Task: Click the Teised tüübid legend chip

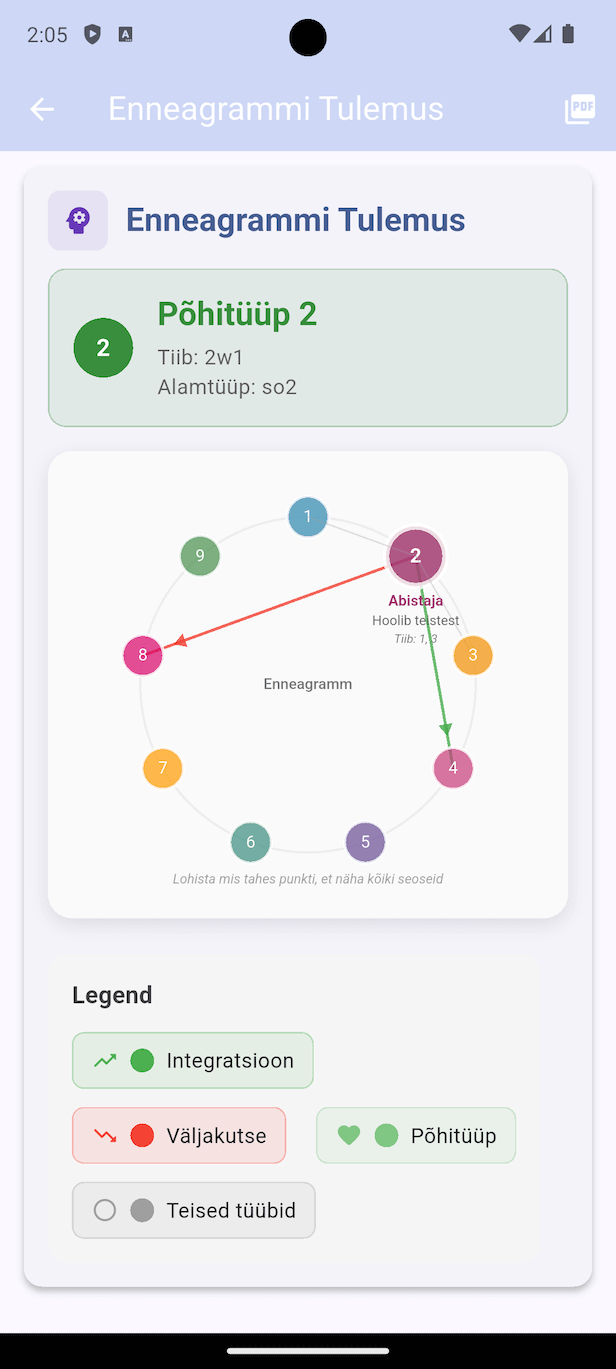Action: point(194,1210)
